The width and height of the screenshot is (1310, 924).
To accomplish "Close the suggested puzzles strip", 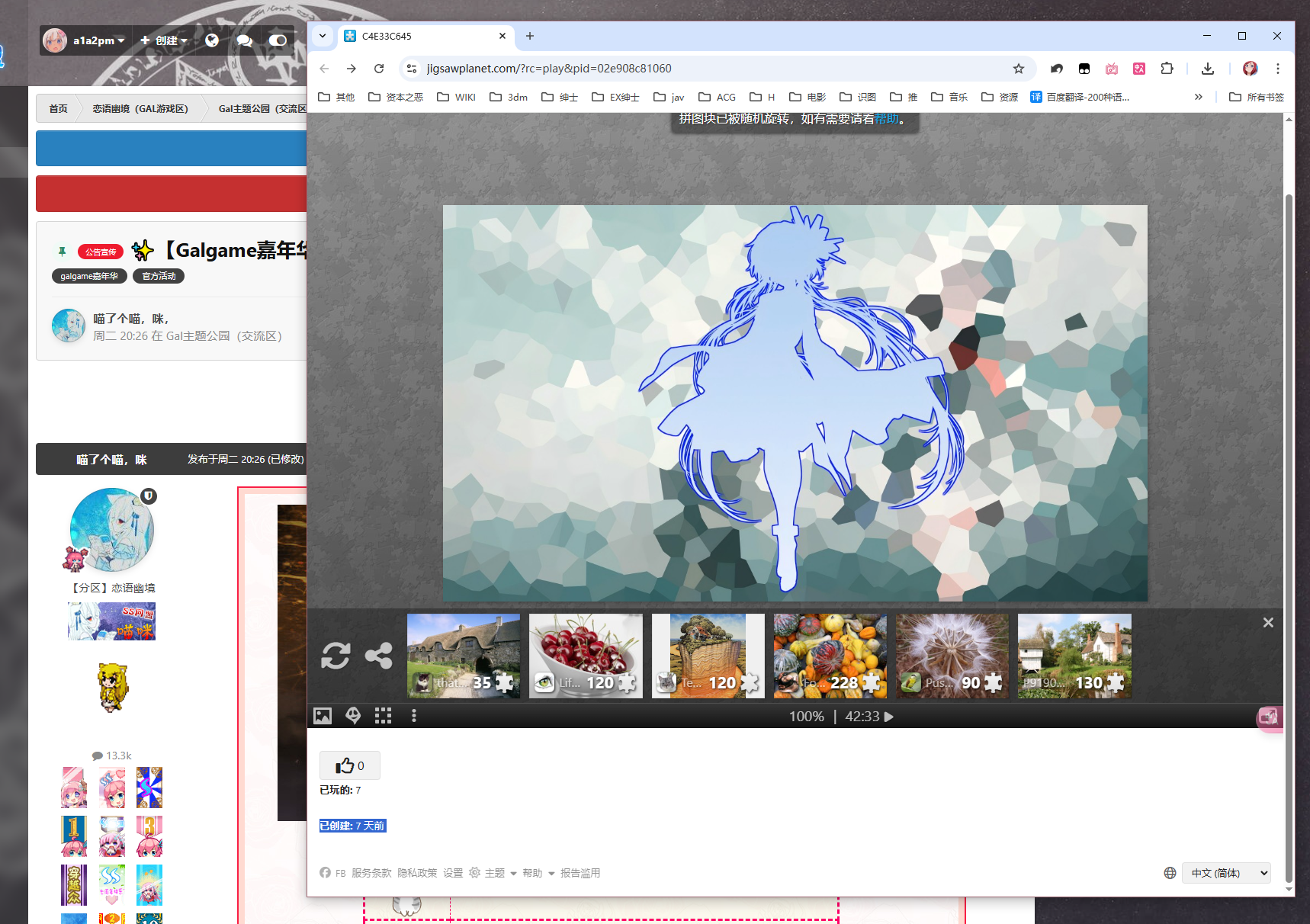I will pos(1268,623).
